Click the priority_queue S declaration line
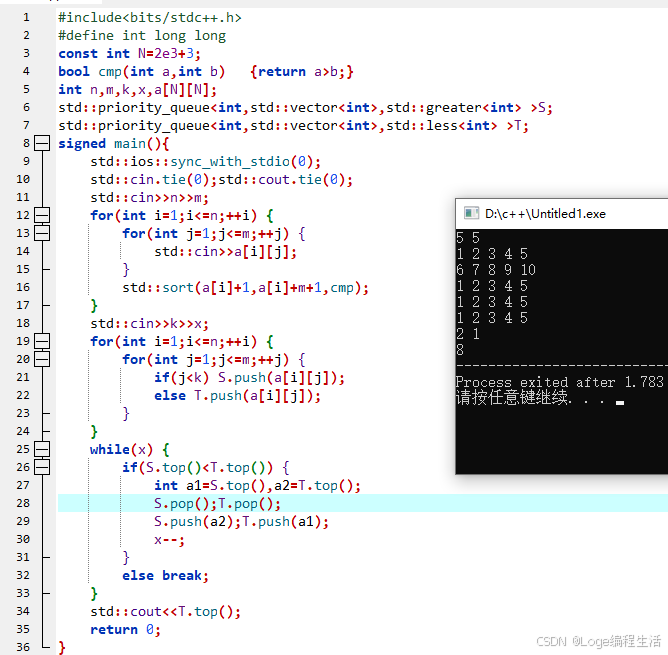Image resolution: width=668 pixels, height=655 pixels. [x=305, y=108]
